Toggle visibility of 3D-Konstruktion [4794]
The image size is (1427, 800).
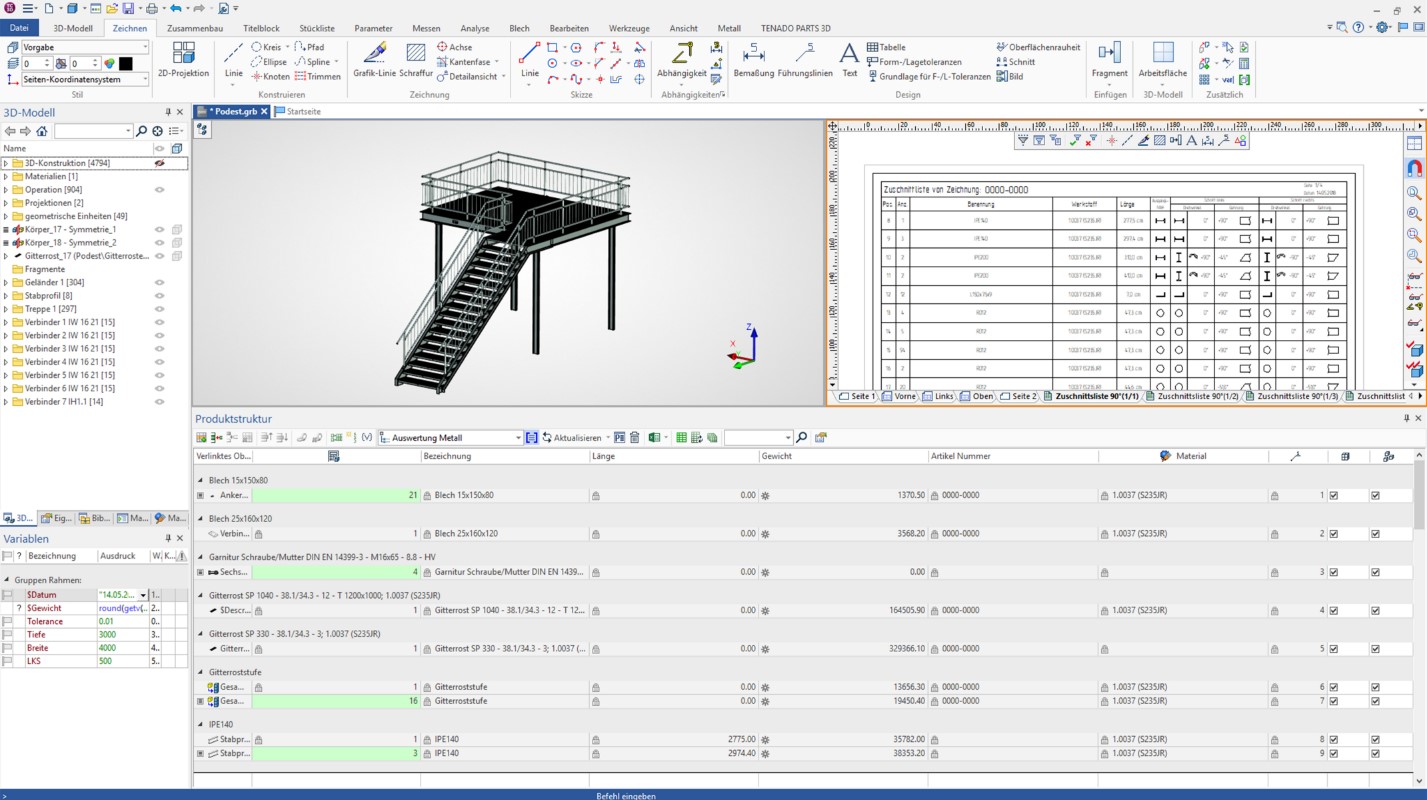click(x=159, y=162)
